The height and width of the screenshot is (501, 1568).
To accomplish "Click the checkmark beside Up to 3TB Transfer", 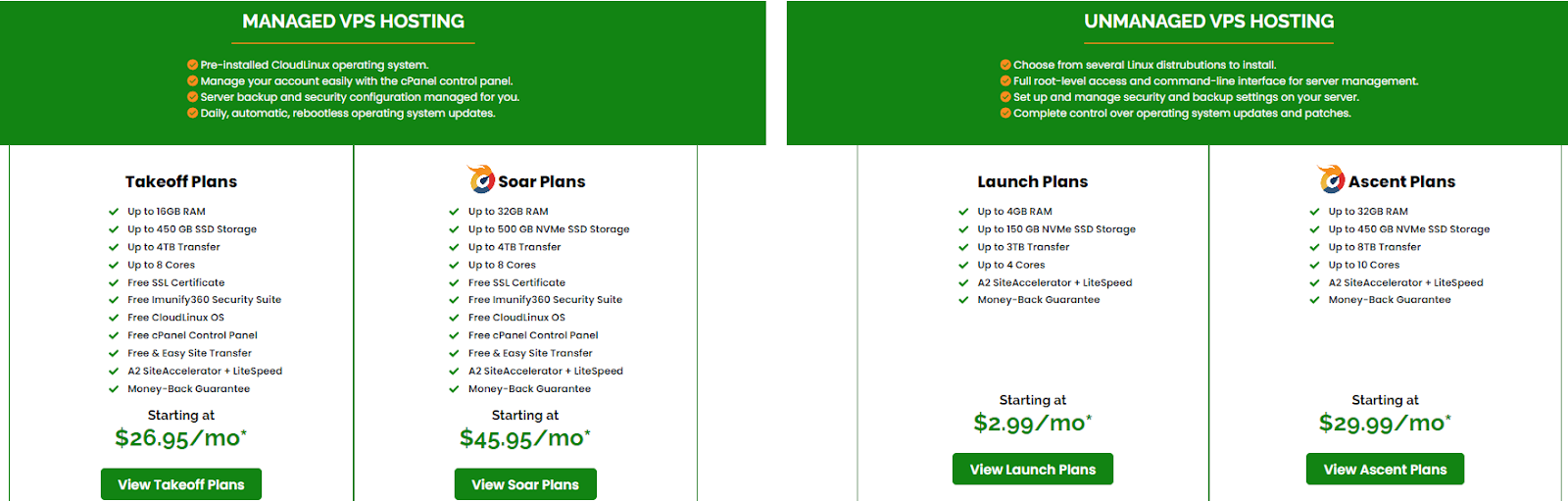I will 963,247.
